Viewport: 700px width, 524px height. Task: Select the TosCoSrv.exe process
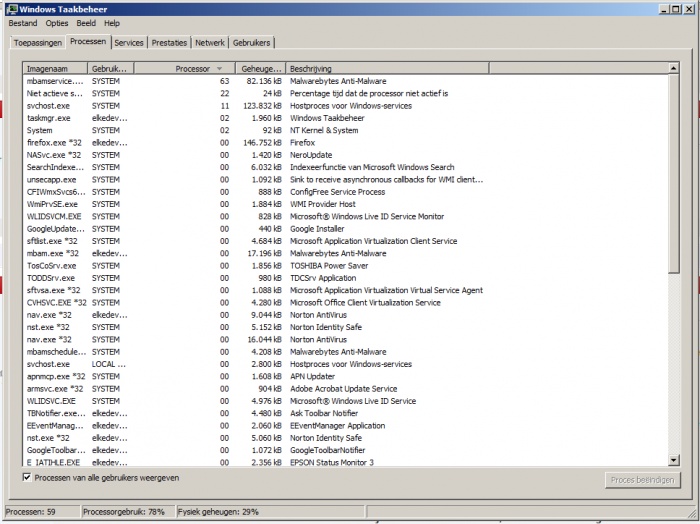(x=346, y=266)
